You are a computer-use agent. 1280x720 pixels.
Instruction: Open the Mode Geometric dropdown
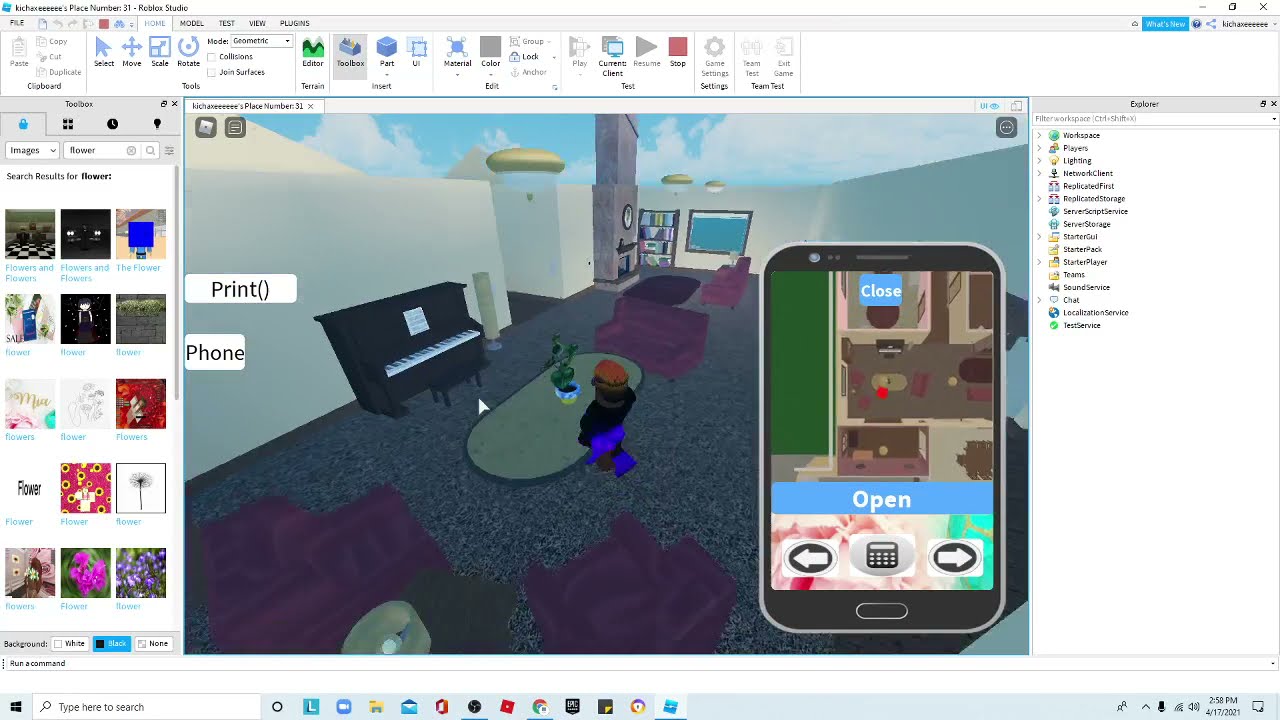tap(261, 41)
